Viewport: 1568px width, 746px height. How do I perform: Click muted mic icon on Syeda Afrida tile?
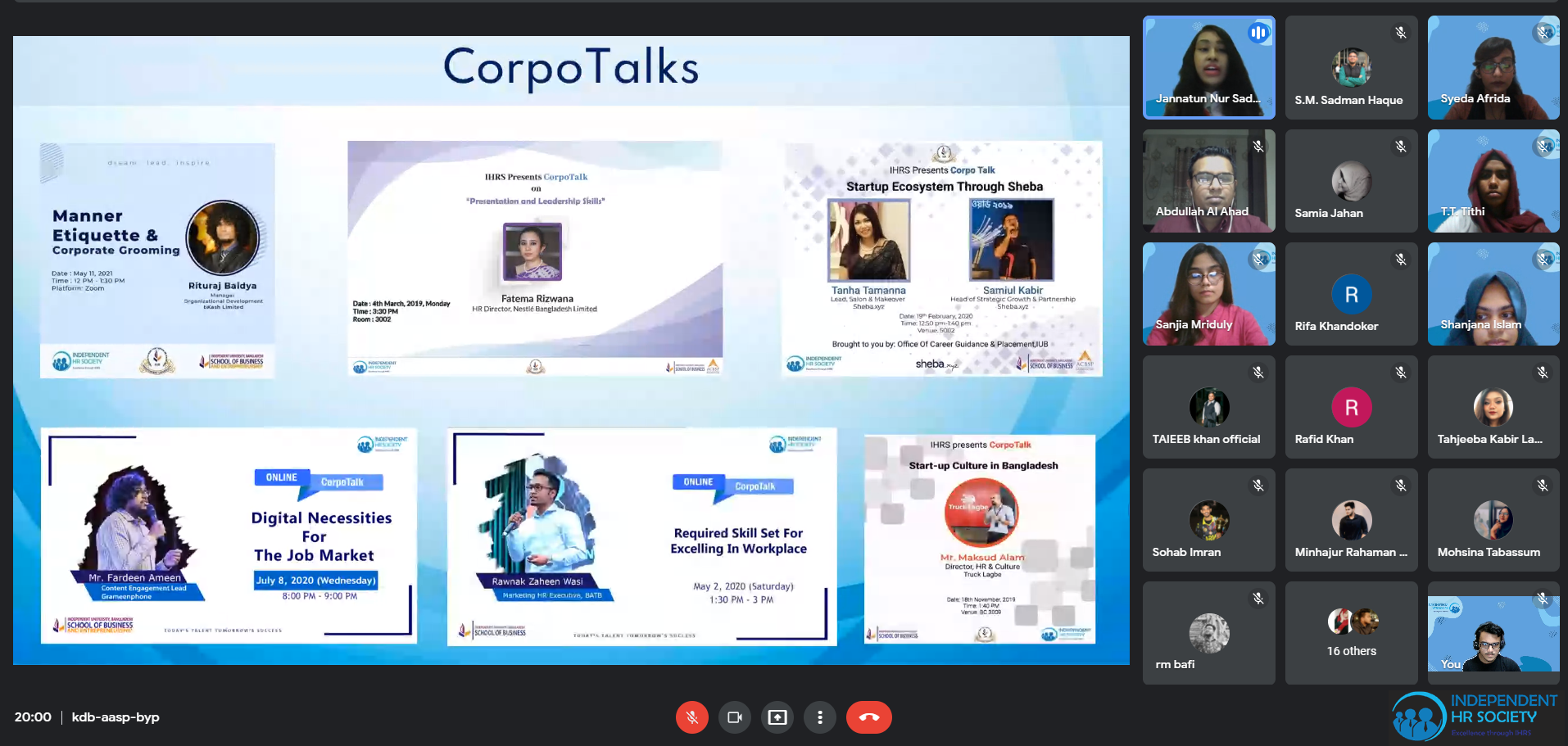coord(1543,33)
